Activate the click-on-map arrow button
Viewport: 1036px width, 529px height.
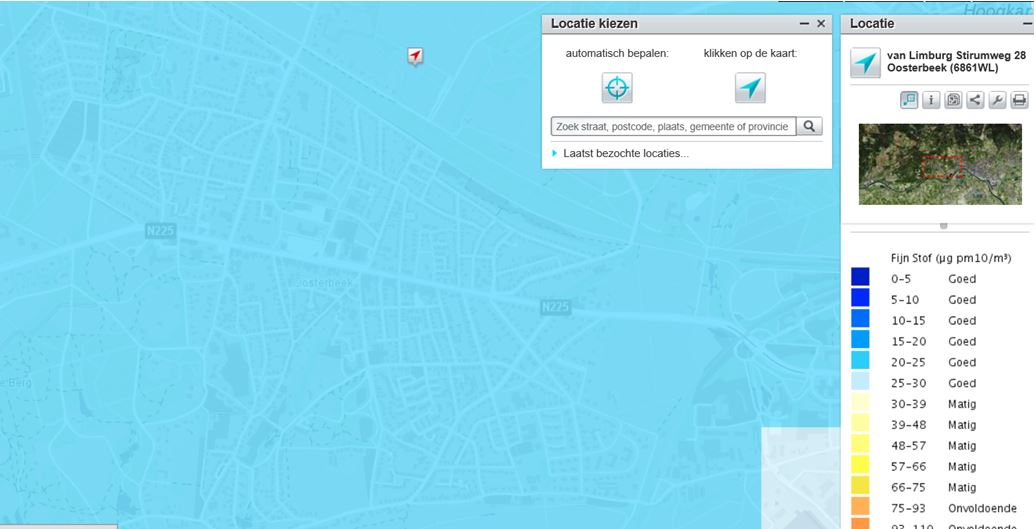751,88
